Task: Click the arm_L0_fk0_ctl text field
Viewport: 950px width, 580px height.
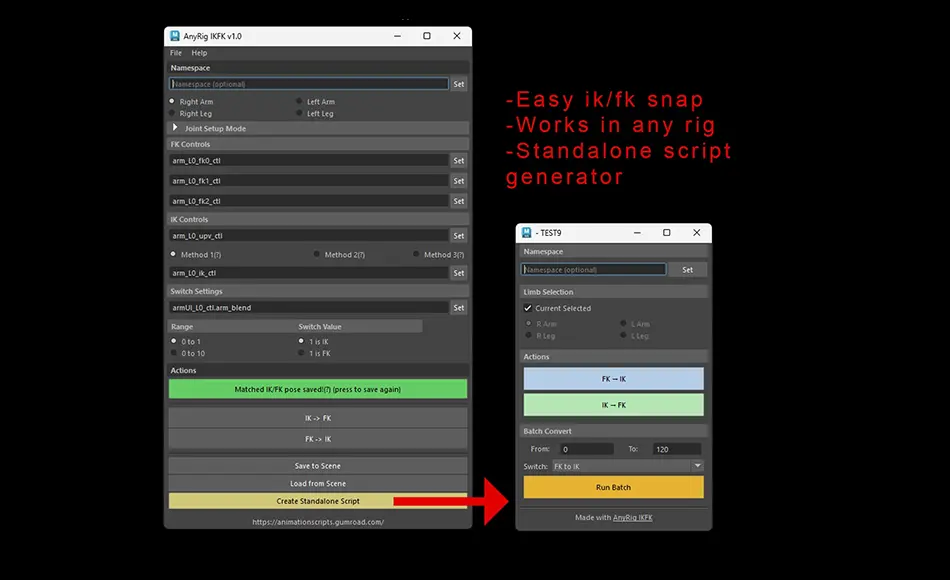Action: pos(308,161)
